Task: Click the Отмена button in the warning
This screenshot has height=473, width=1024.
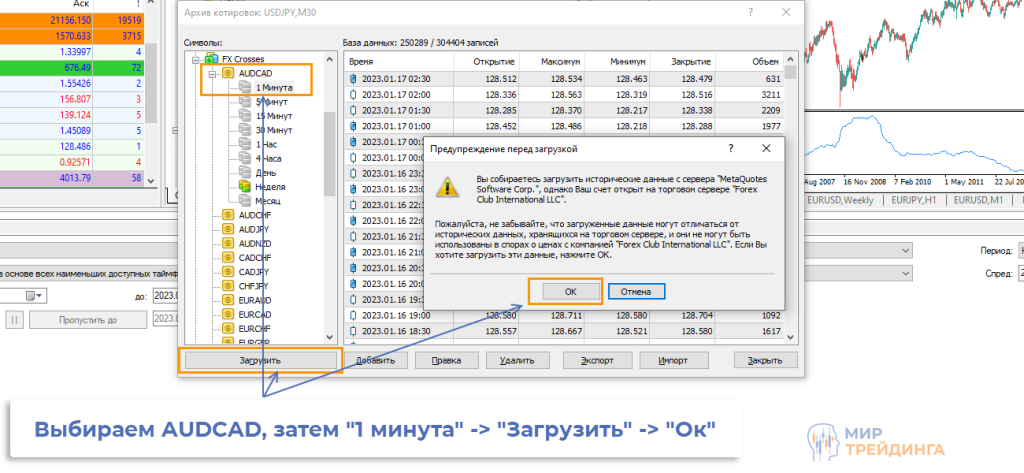Action: (x=636, y=291)
